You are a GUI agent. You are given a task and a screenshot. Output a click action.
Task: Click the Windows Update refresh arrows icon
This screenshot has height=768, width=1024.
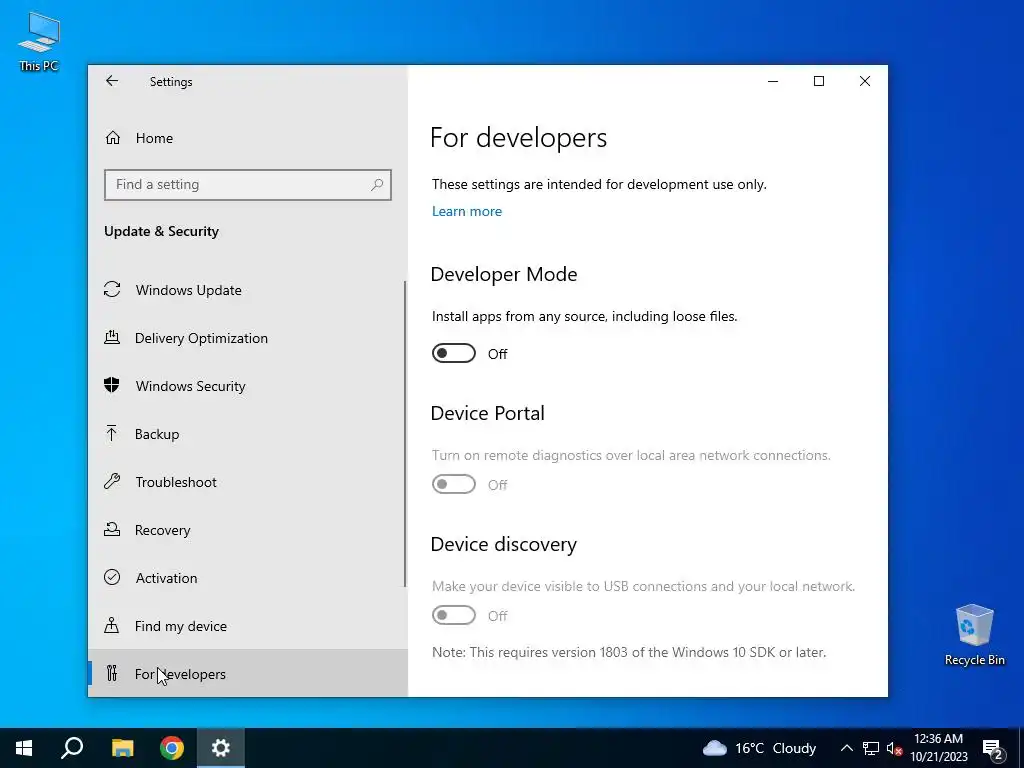coord(112,289)
